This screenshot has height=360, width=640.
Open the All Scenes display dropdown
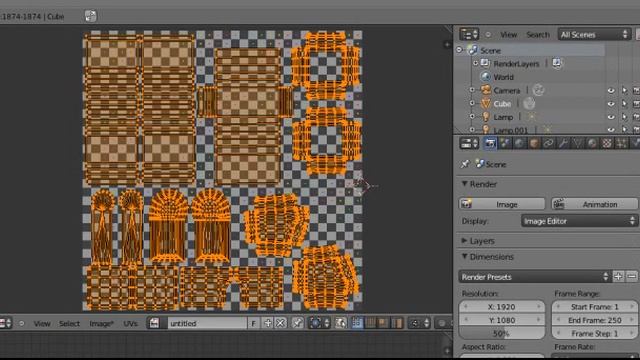click(594, 35)
